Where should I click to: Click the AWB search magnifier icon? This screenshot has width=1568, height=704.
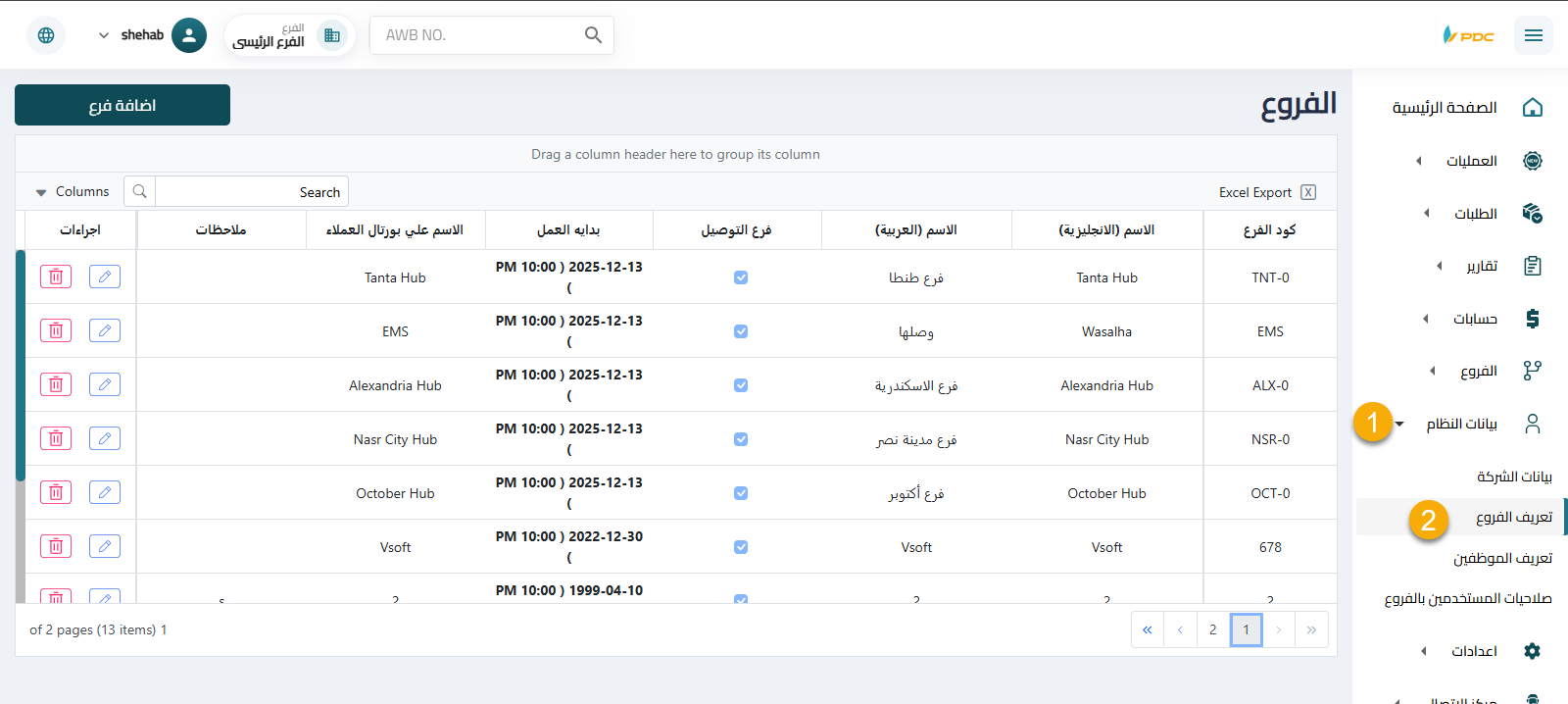coord(593,35)
